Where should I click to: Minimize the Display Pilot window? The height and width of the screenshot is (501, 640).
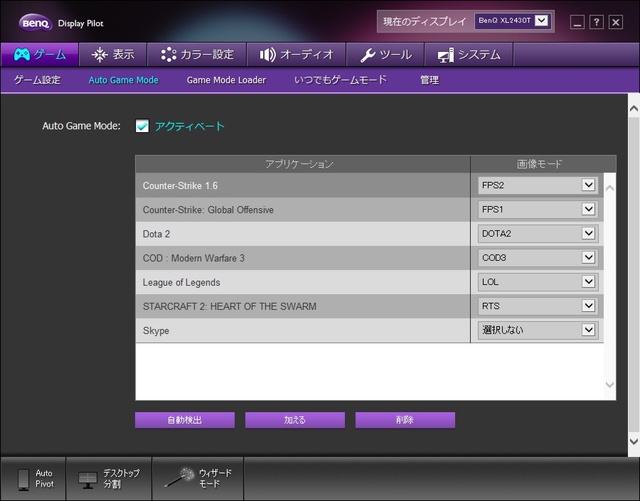(x=577, y=22)
